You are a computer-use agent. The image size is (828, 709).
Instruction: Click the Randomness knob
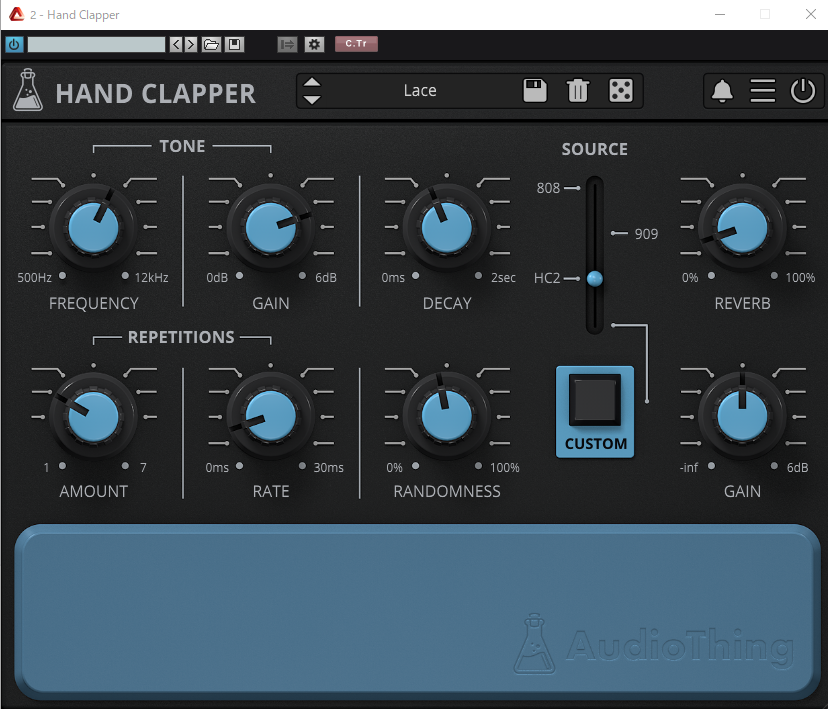tap(447, 417)
